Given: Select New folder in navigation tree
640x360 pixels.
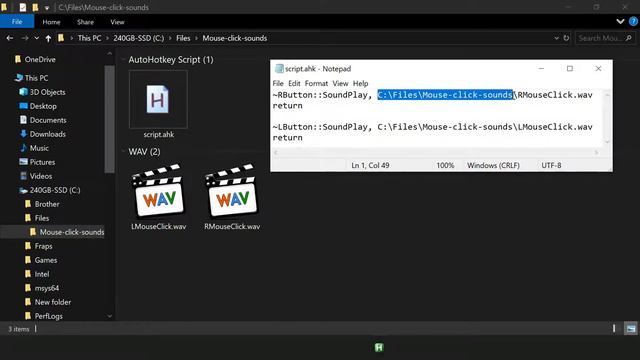Looking at the screenshot, I should (53, 302).
